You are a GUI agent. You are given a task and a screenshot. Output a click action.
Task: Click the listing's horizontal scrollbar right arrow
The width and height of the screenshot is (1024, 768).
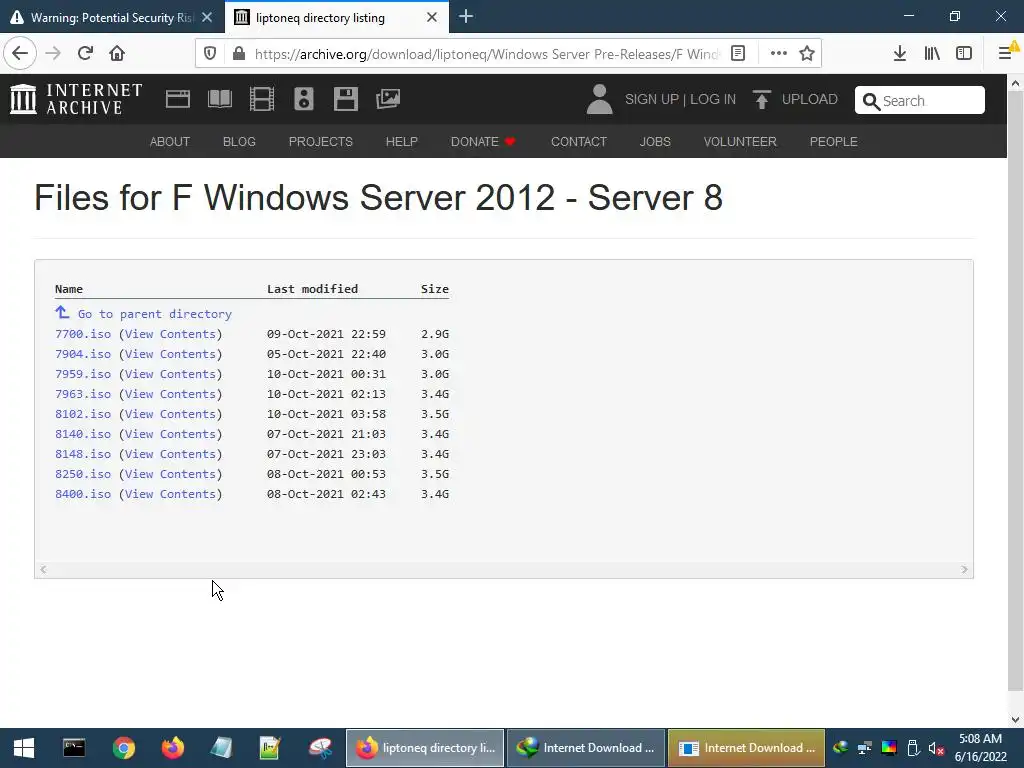coord(965,569)
